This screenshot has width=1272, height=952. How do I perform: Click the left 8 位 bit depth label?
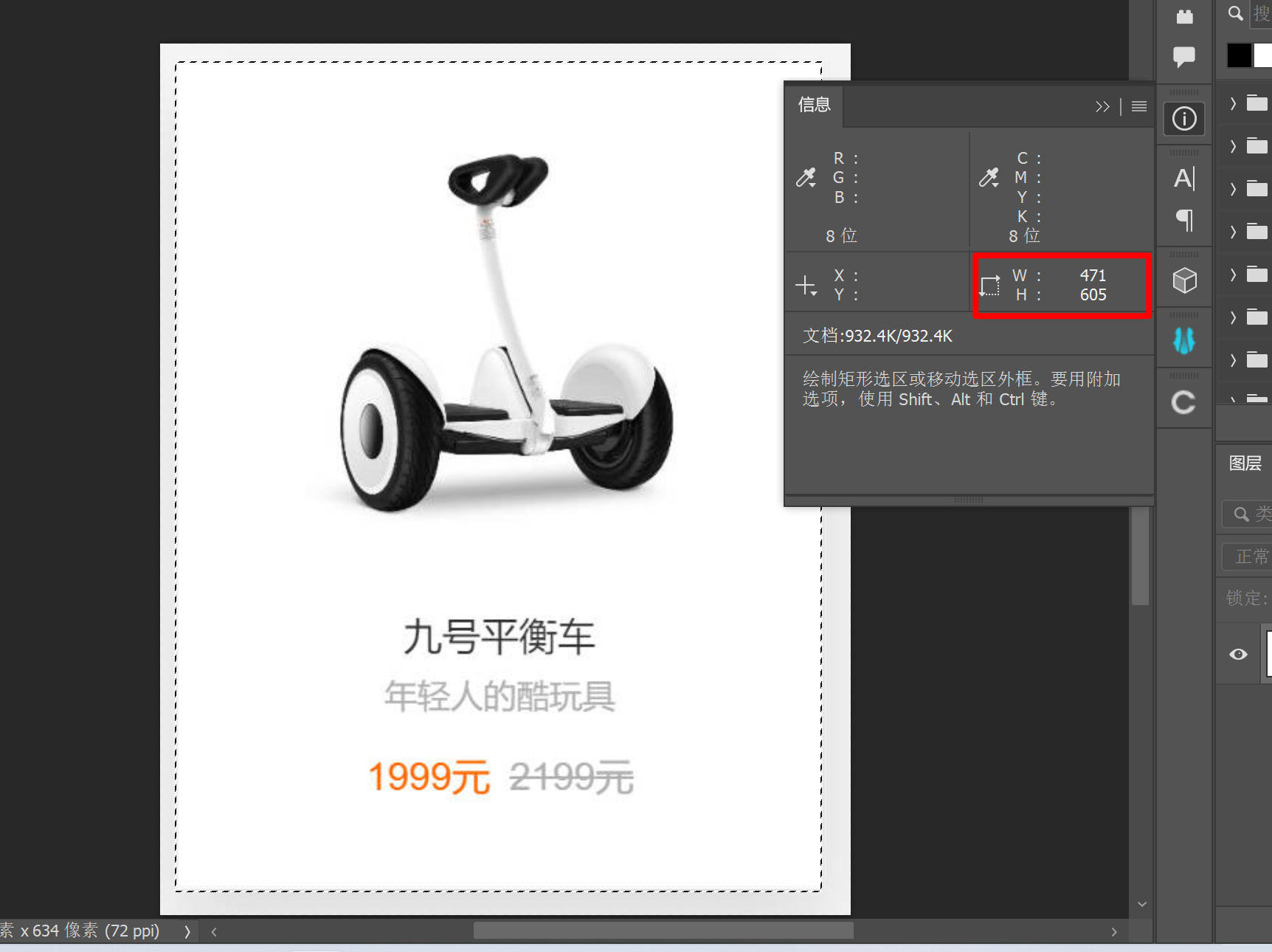[841, 236]
